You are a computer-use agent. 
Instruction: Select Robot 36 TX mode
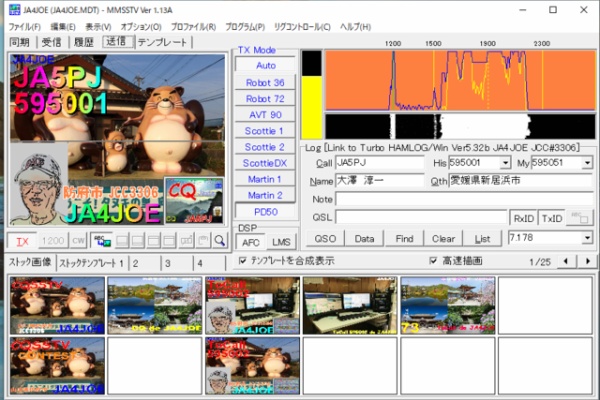(x=264, y=83)
